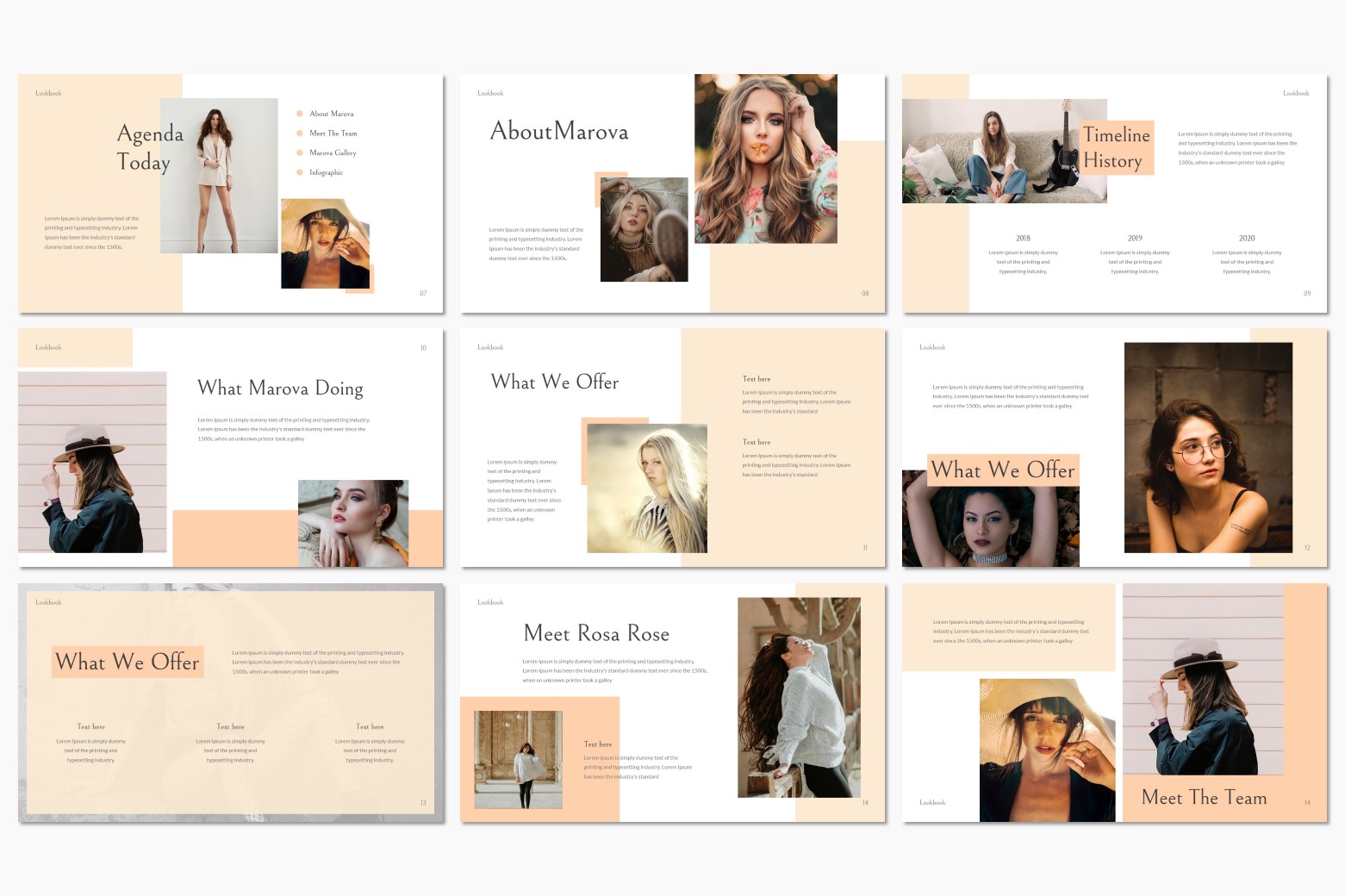Click the Meet The Team title on last slide
This screenshot has height=896, width=1345.
(x=1204, y=798)
